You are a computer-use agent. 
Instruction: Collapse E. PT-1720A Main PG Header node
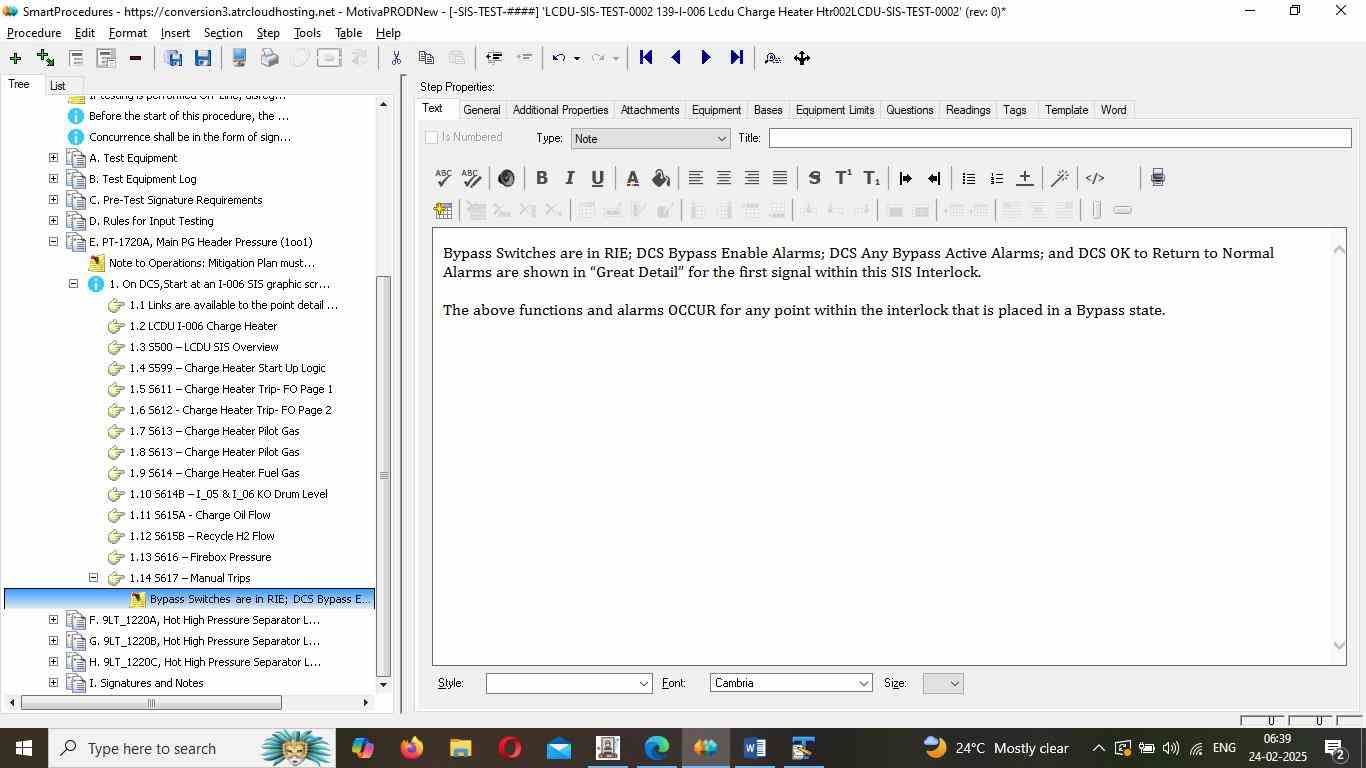(x=53, y=242)
